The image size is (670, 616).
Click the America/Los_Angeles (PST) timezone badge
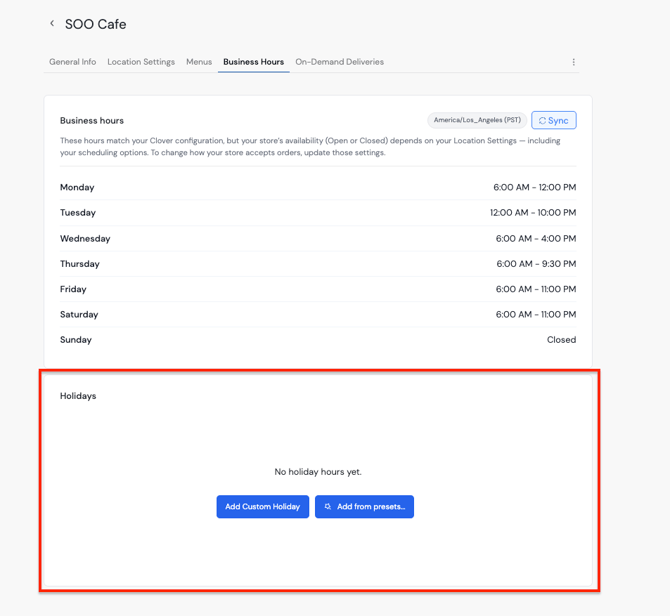click(477, 120)
